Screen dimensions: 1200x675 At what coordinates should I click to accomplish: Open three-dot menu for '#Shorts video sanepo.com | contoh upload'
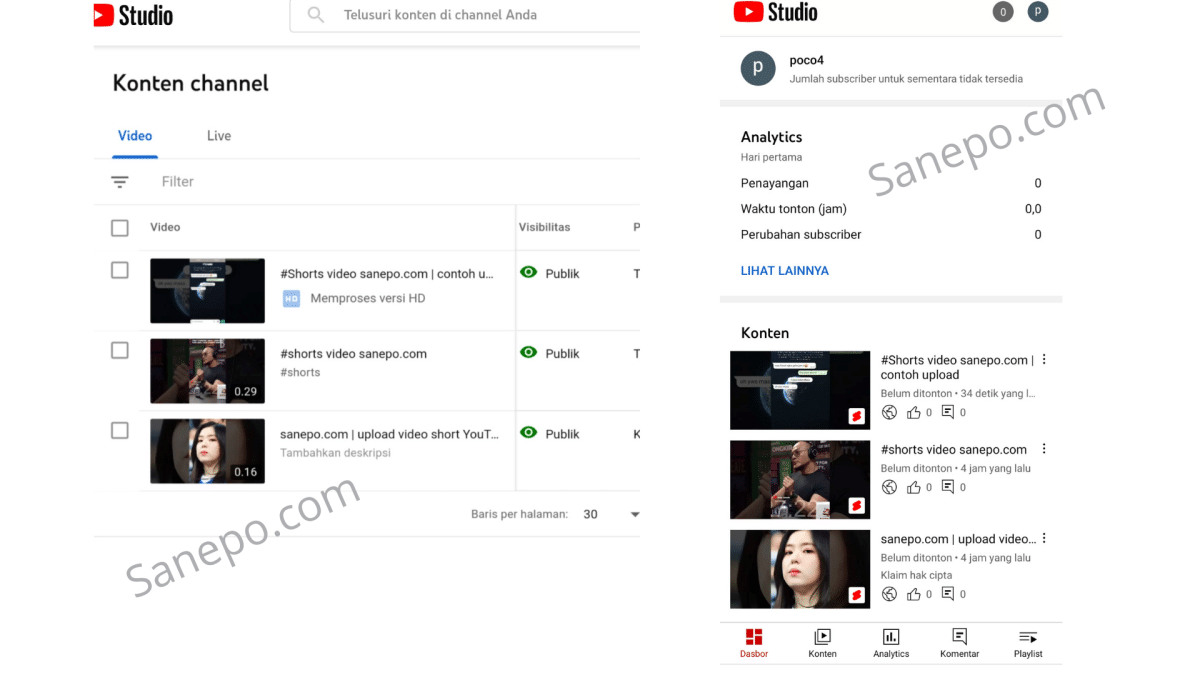pos(1044,360)
